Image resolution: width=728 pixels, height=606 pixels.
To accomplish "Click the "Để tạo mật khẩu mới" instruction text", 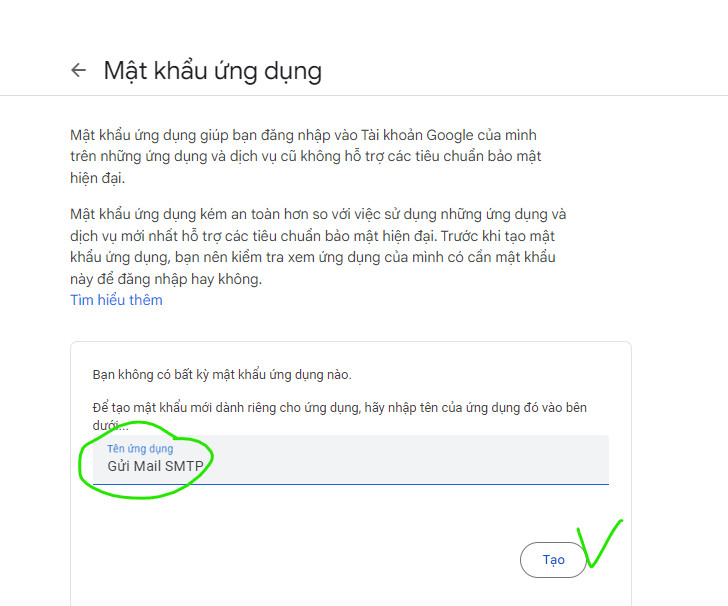I will click(x=339, y=408).
